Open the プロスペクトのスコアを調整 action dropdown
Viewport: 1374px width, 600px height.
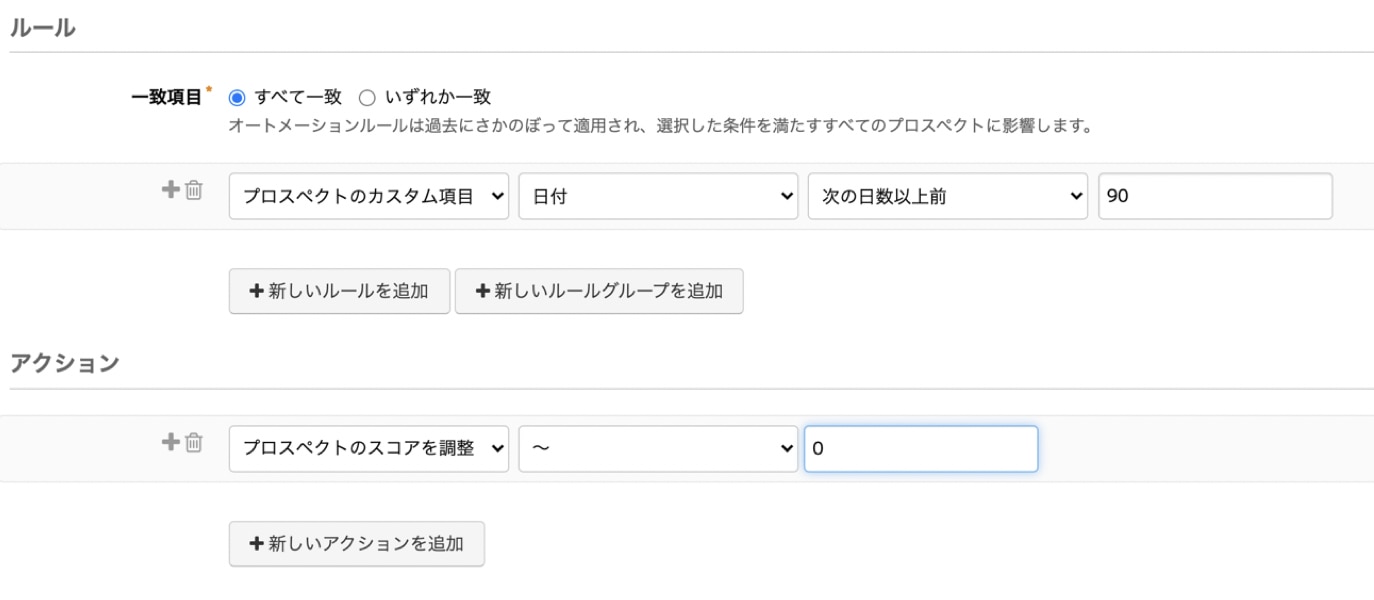click(369, 449)
